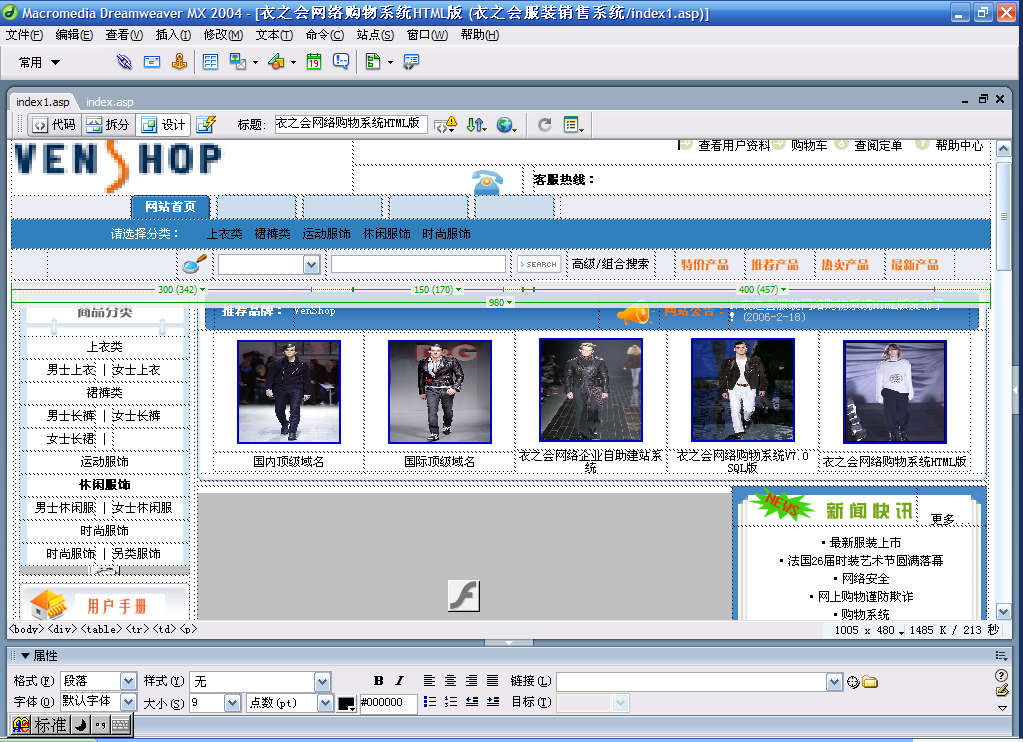Insert a comment icon
Viewport: 1023px width, 742px height.
point(341,62)
